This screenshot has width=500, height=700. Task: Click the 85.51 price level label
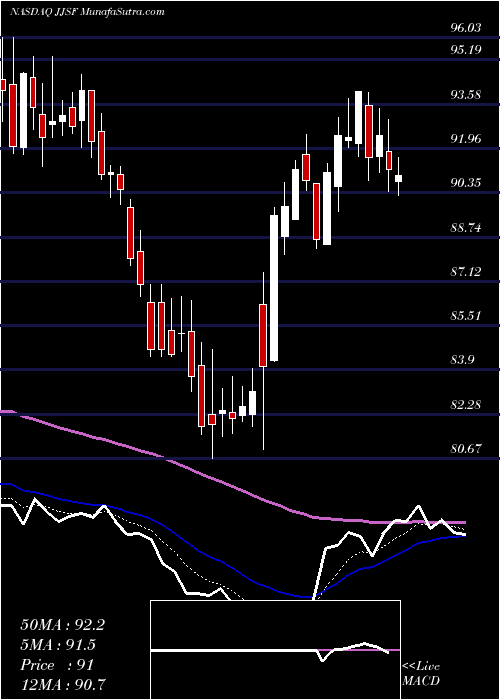[466, 316]
